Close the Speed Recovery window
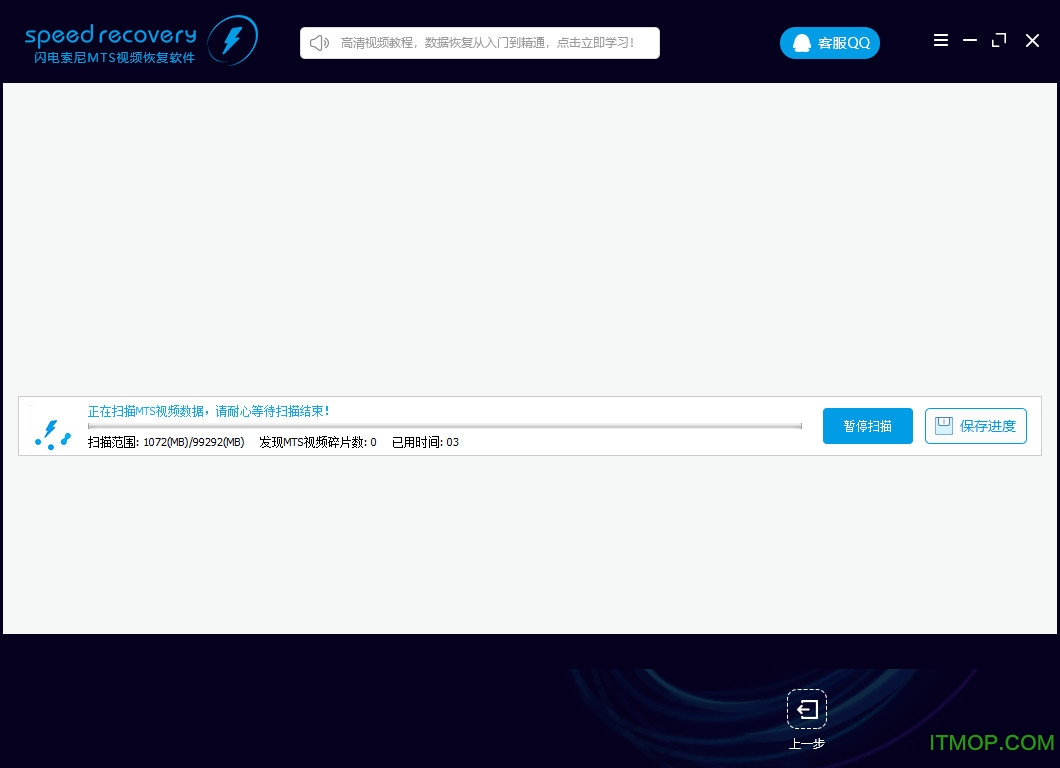Image resolution: width=1060 pixels, height=768 pixels. pos(1033,41)
